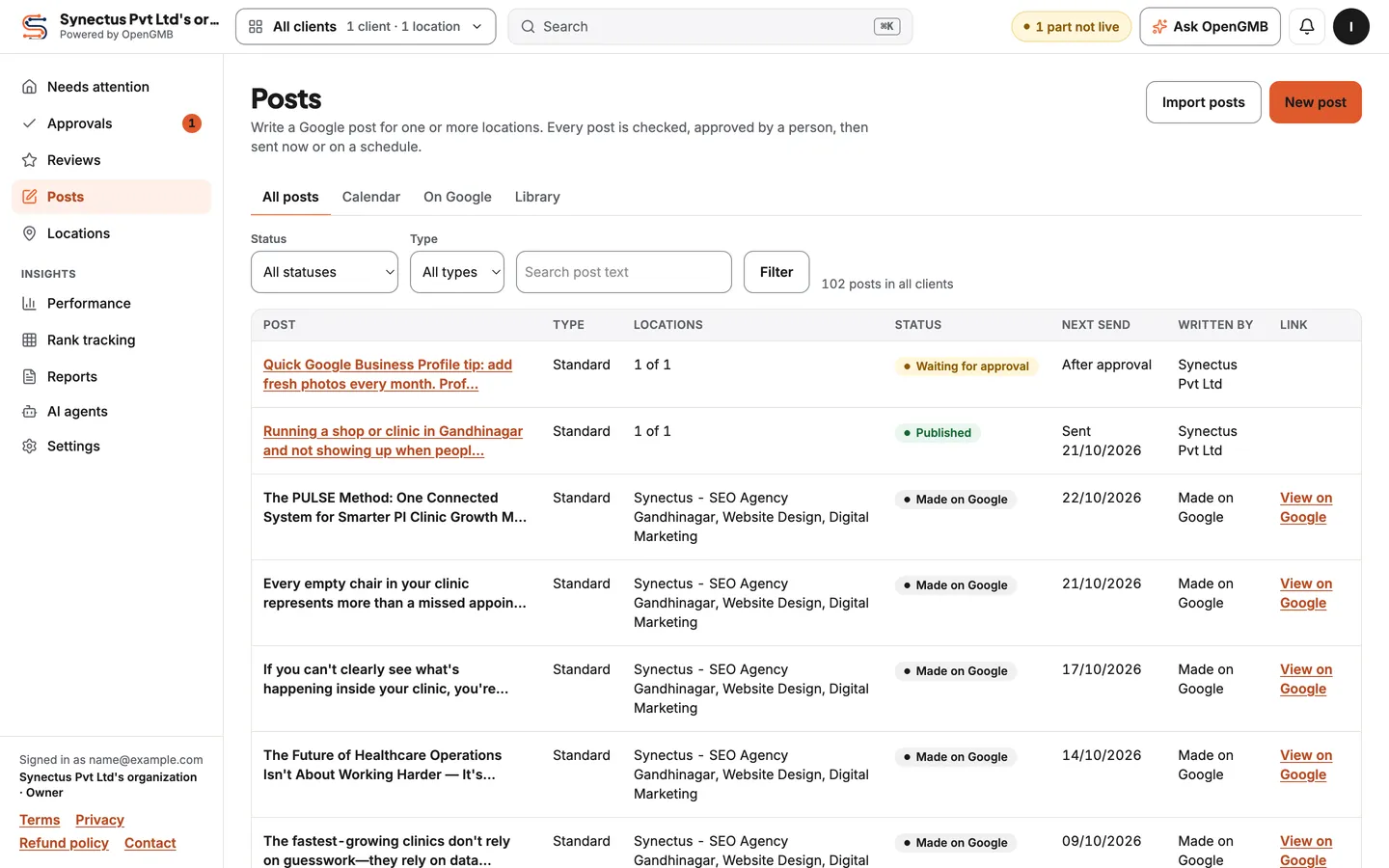Click the search magnifier icon
Screen dimensions: 1389x868
coord(528,27)
